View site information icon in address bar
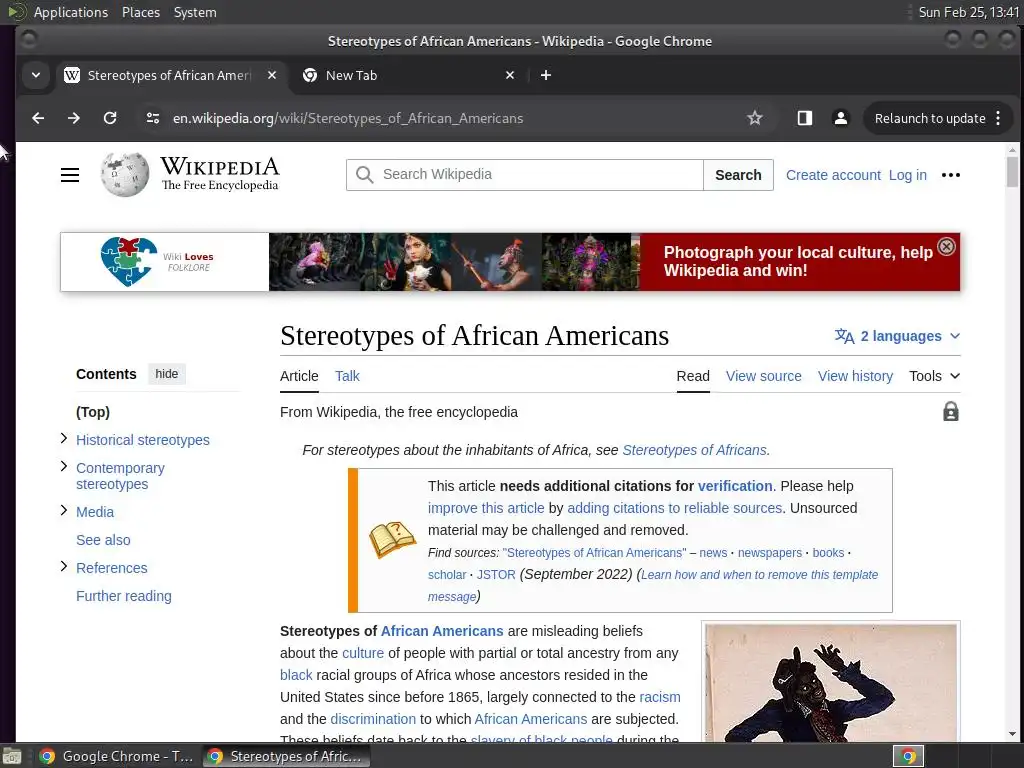Image resolution: width=1024 pixels, height=768 pixels. click(153, 118)
